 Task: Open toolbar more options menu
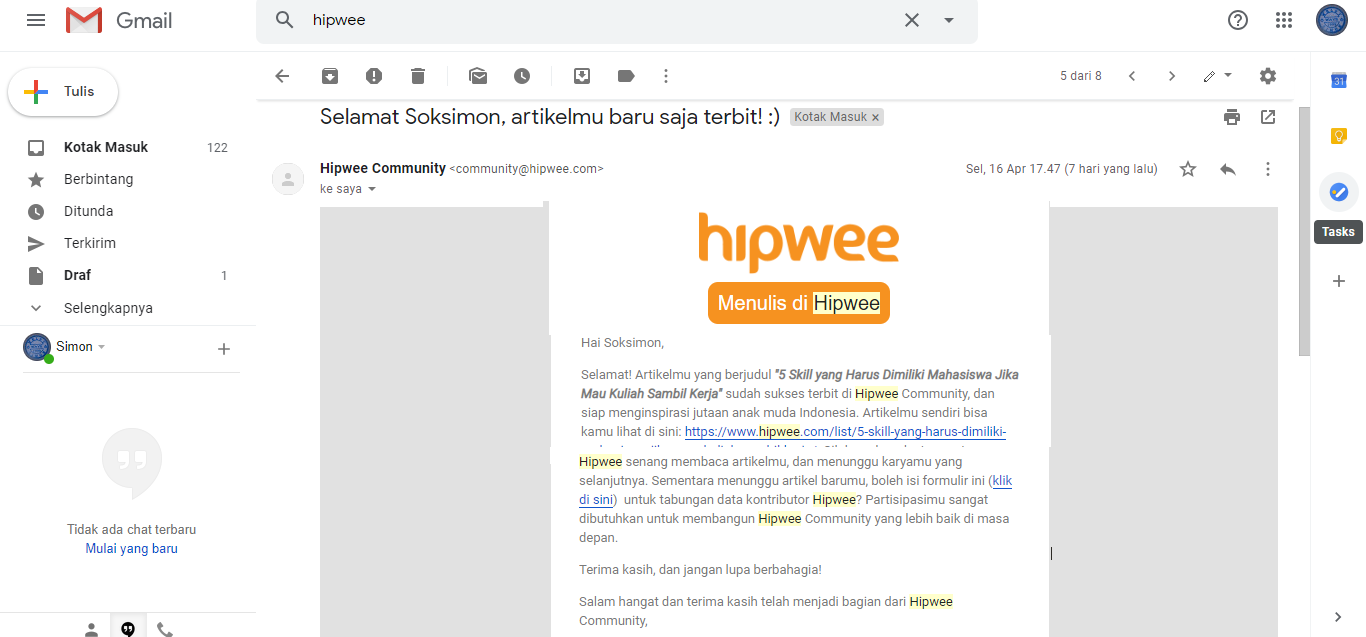[666, 76]
